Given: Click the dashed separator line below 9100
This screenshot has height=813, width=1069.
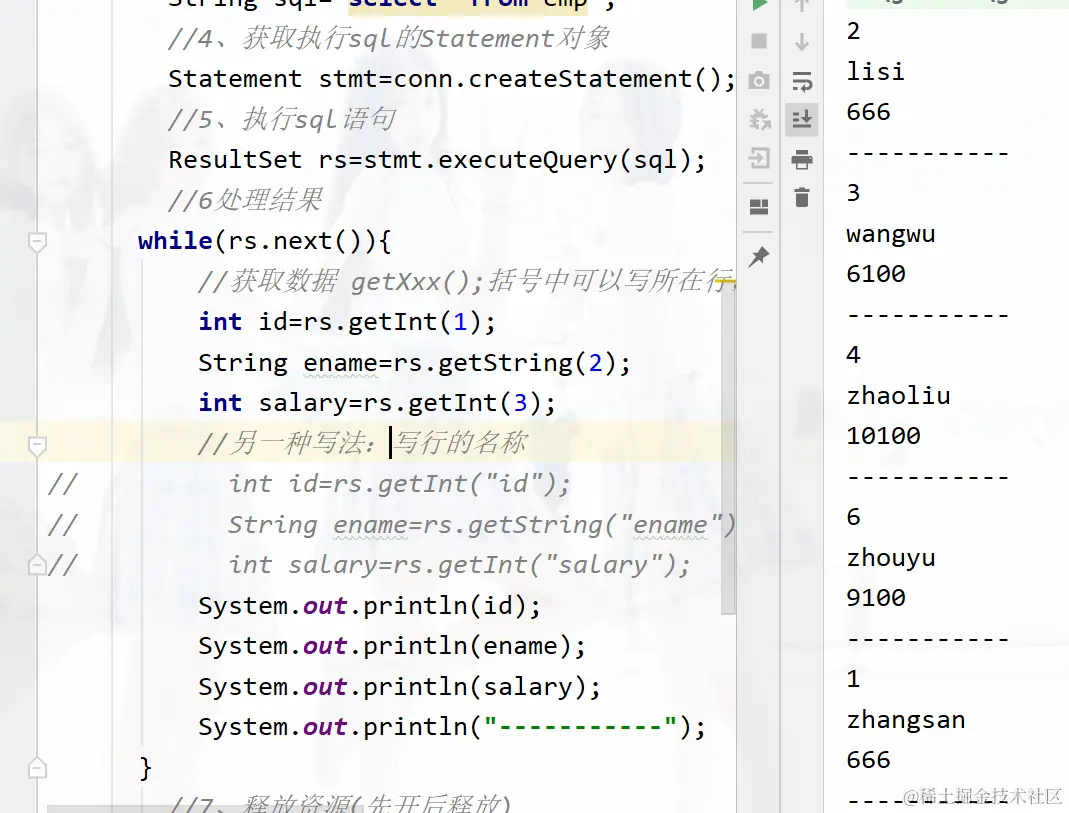Looking at the screenshot, I should [x=928, y=640].
